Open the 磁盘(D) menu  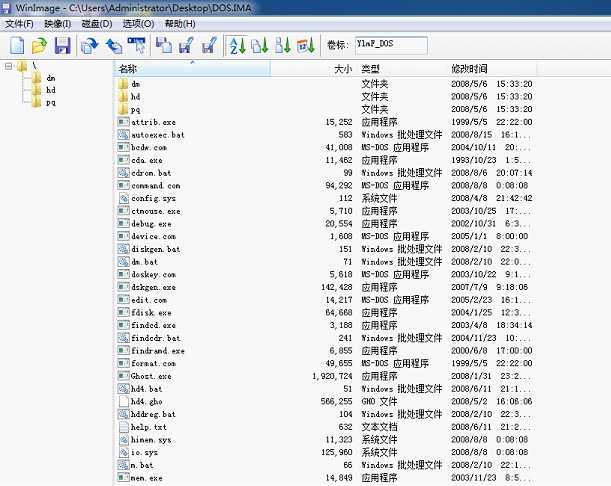(97, 24)
